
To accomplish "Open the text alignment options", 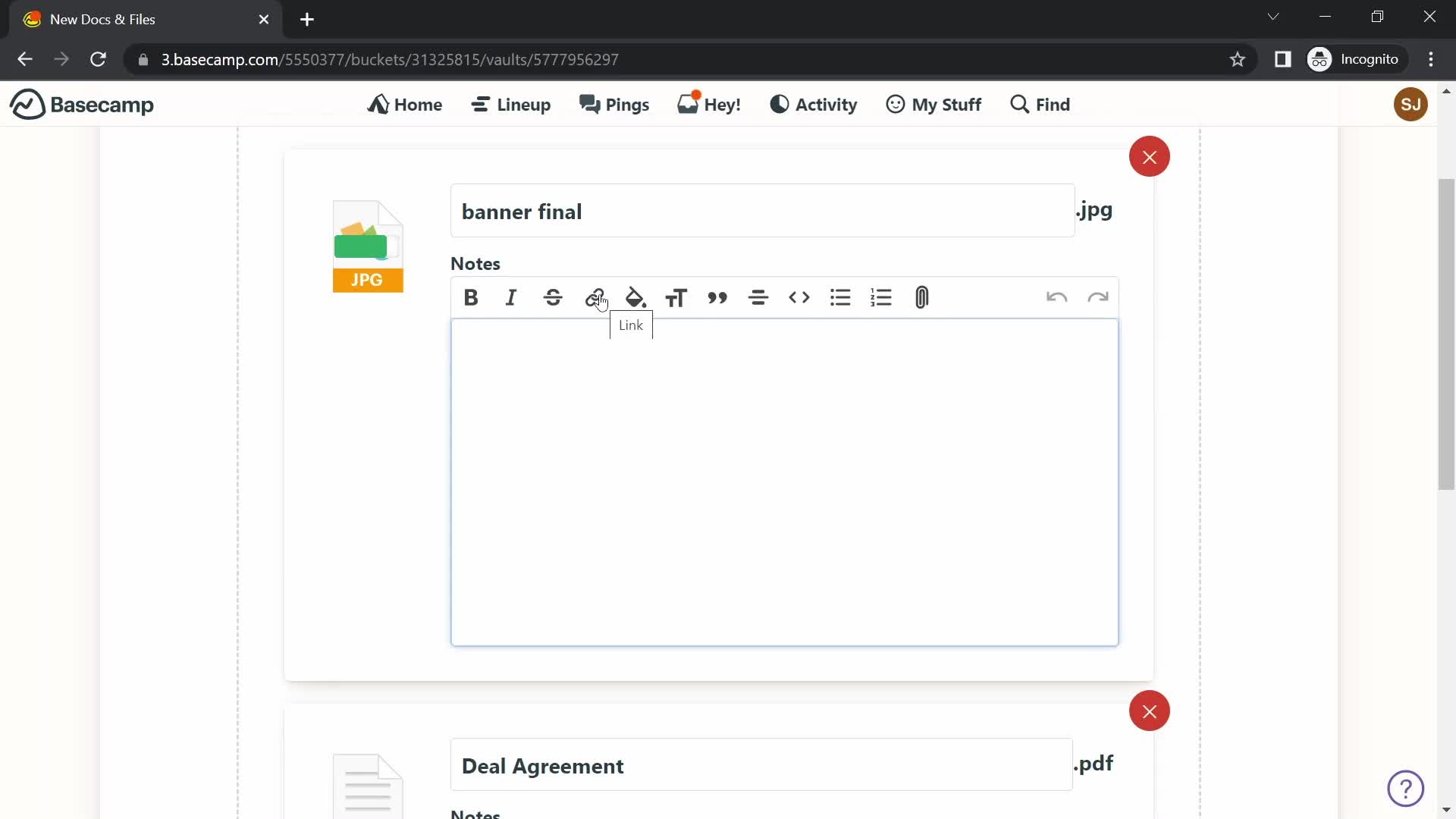I will pyautogui.click(x=758, y=298).
